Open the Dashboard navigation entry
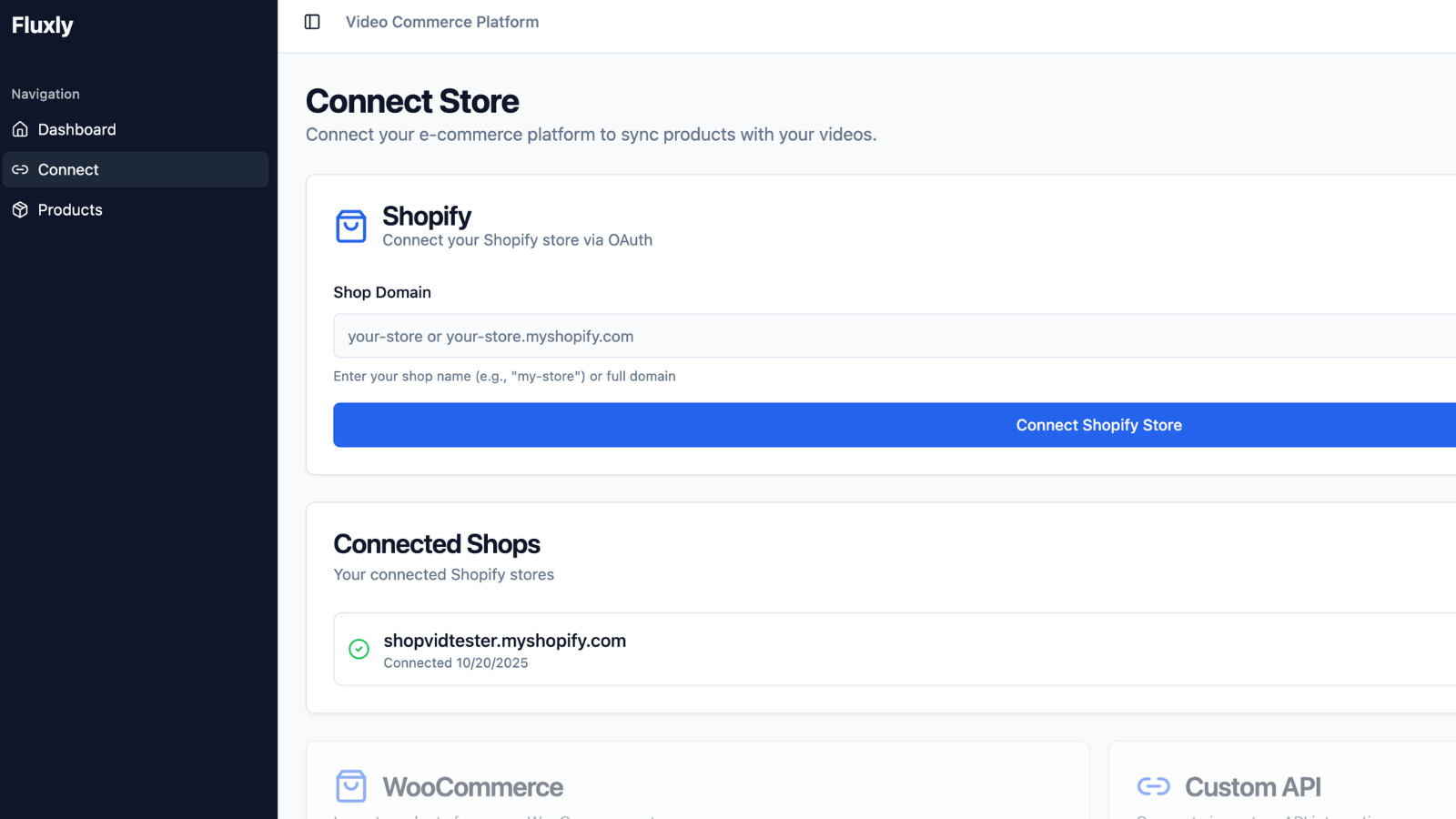This screenshot has width=1456, height=819. coord(76,129)
